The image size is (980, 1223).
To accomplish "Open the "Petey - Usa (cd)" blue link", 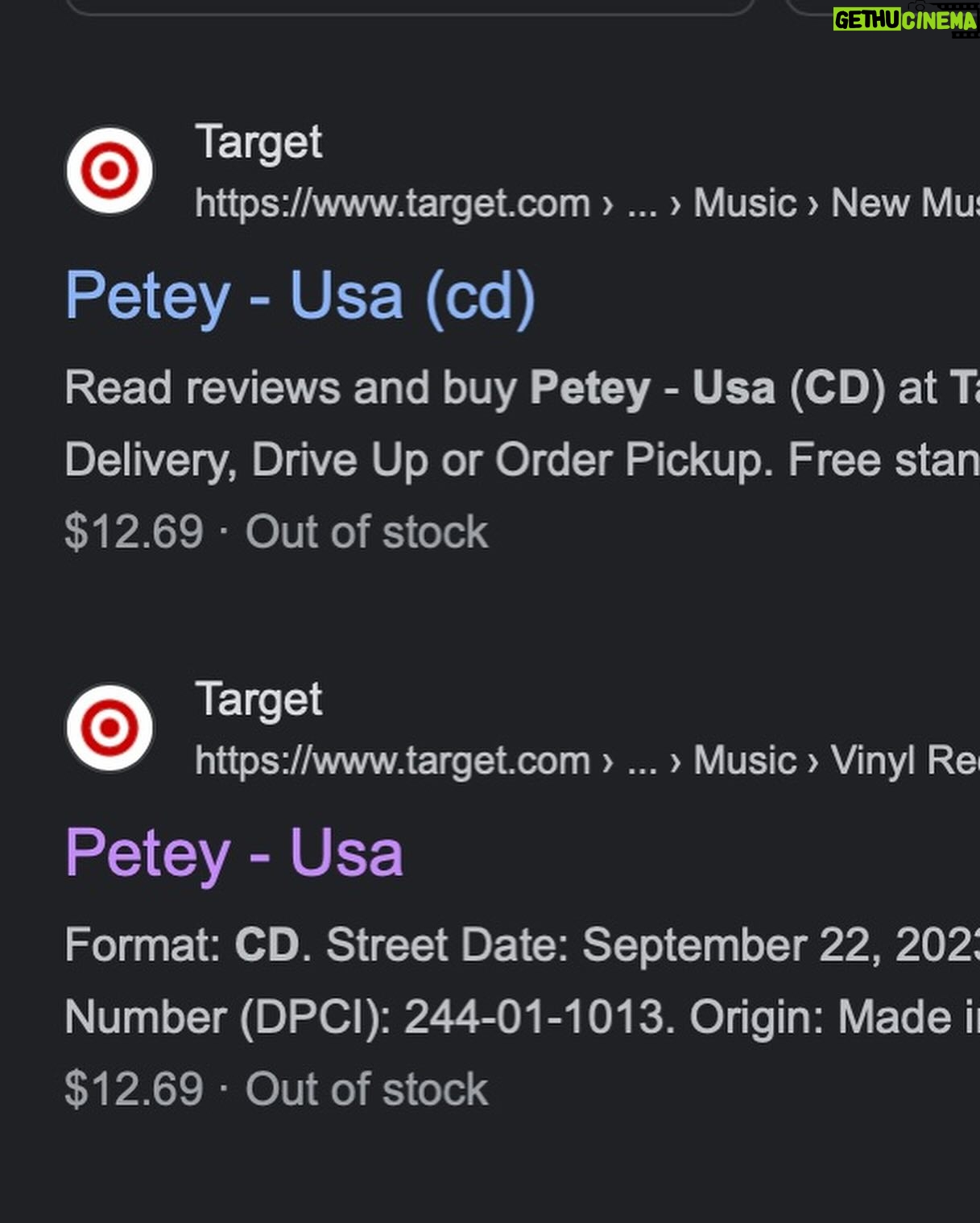I will pos(300,297).
